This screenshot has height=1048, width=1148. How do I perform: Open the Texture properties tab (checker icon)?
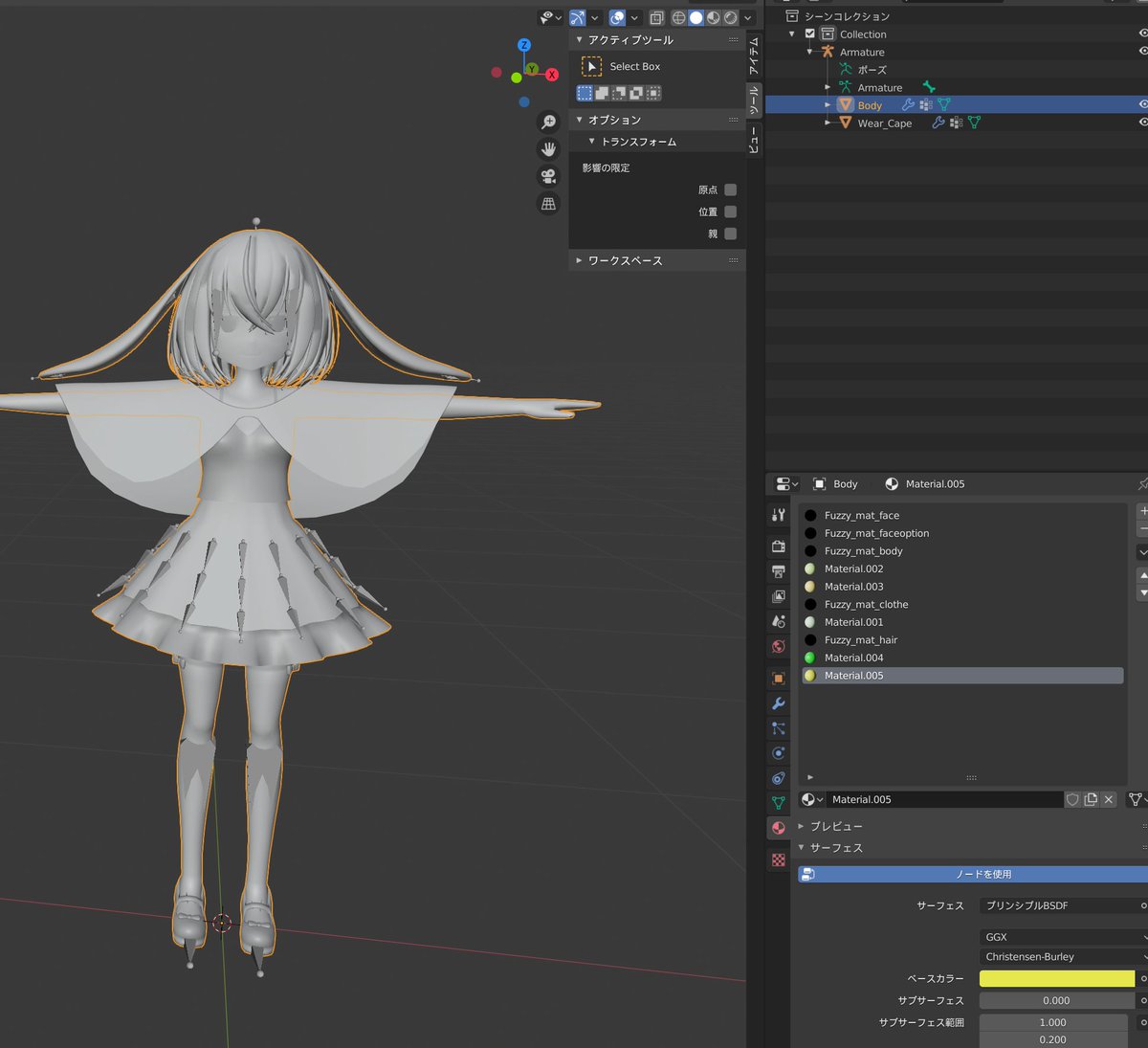tap(779, 860)
